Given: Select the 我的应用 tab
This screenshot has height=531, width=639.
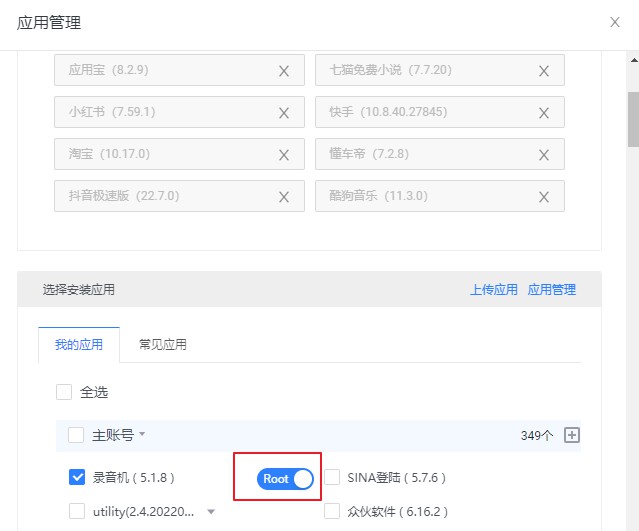Looking at the screenshot, I should pyautogui.click(x=78, y=345).
